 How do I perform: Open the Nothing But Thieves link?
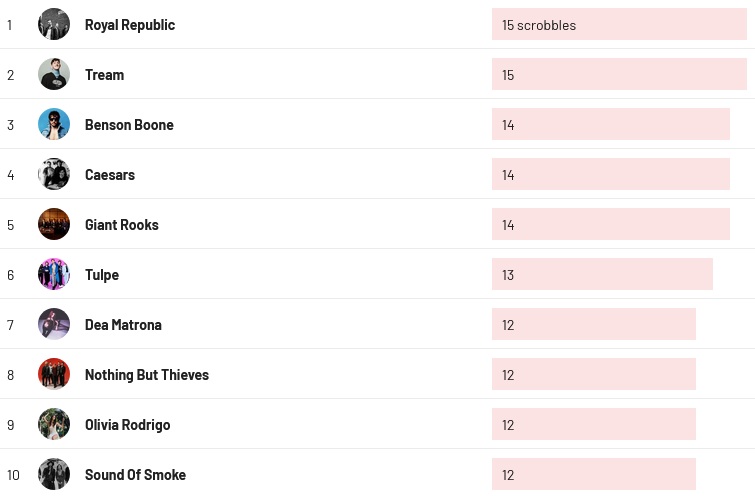(x=147, y=375)
